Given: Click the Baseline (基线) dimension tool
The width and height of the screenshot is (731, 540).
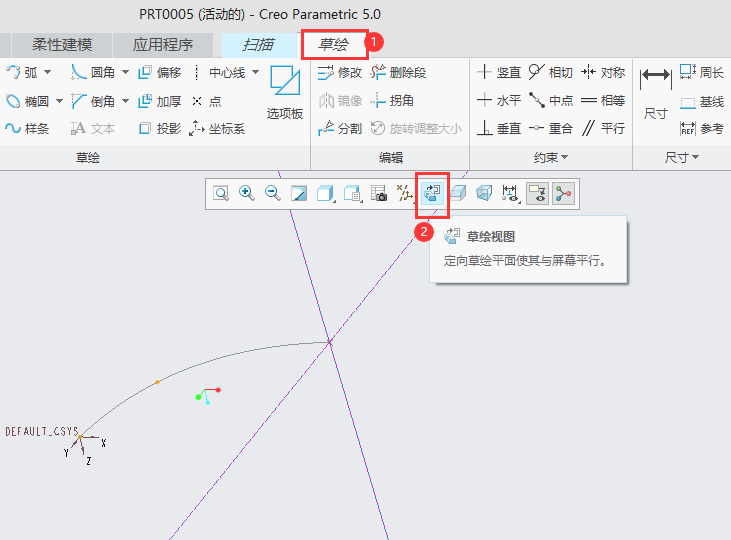Looking at the screenshot, I should pyautogui.click(x=702, y=102).
